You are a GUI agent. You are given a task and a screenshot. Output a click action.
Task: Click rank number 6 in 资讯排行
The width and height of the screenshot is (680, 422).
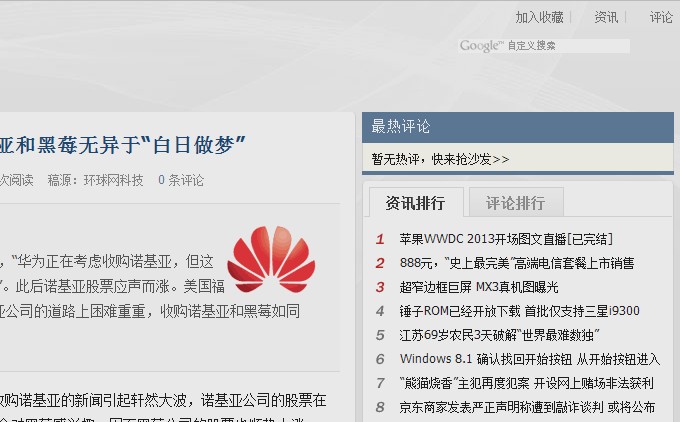[380, 359]
